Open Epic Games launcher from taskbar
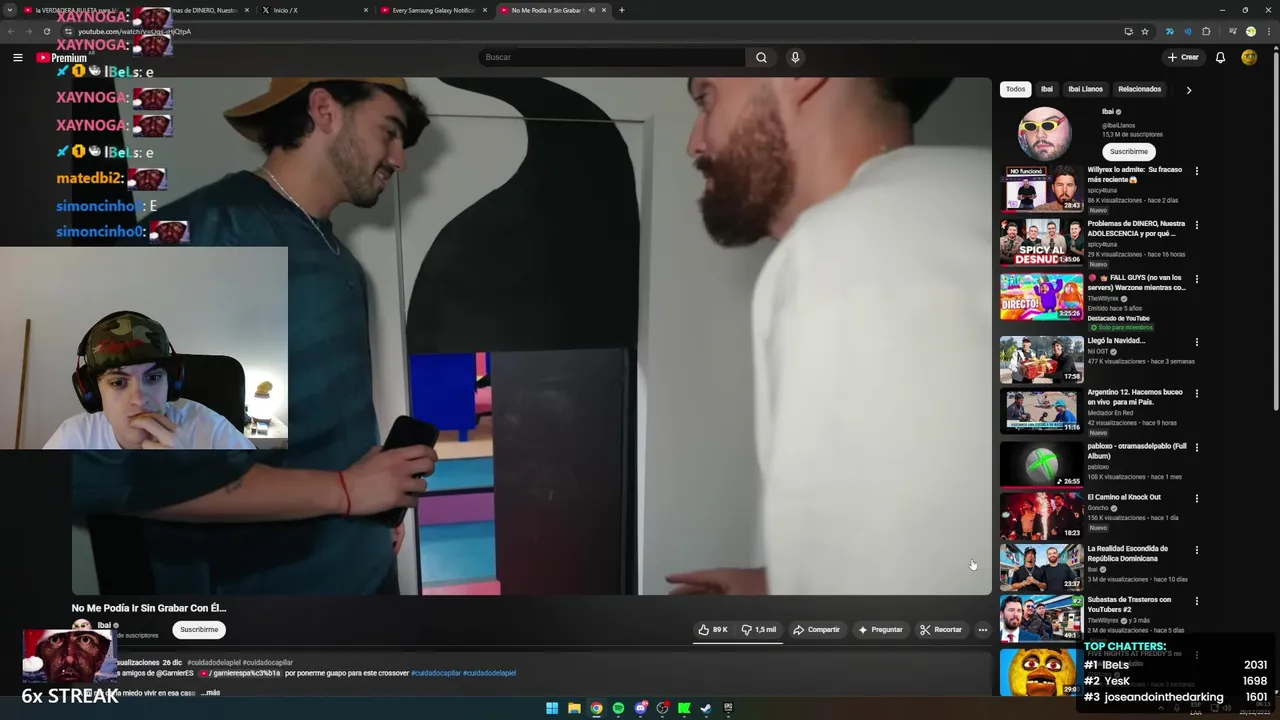 [728, 708]
